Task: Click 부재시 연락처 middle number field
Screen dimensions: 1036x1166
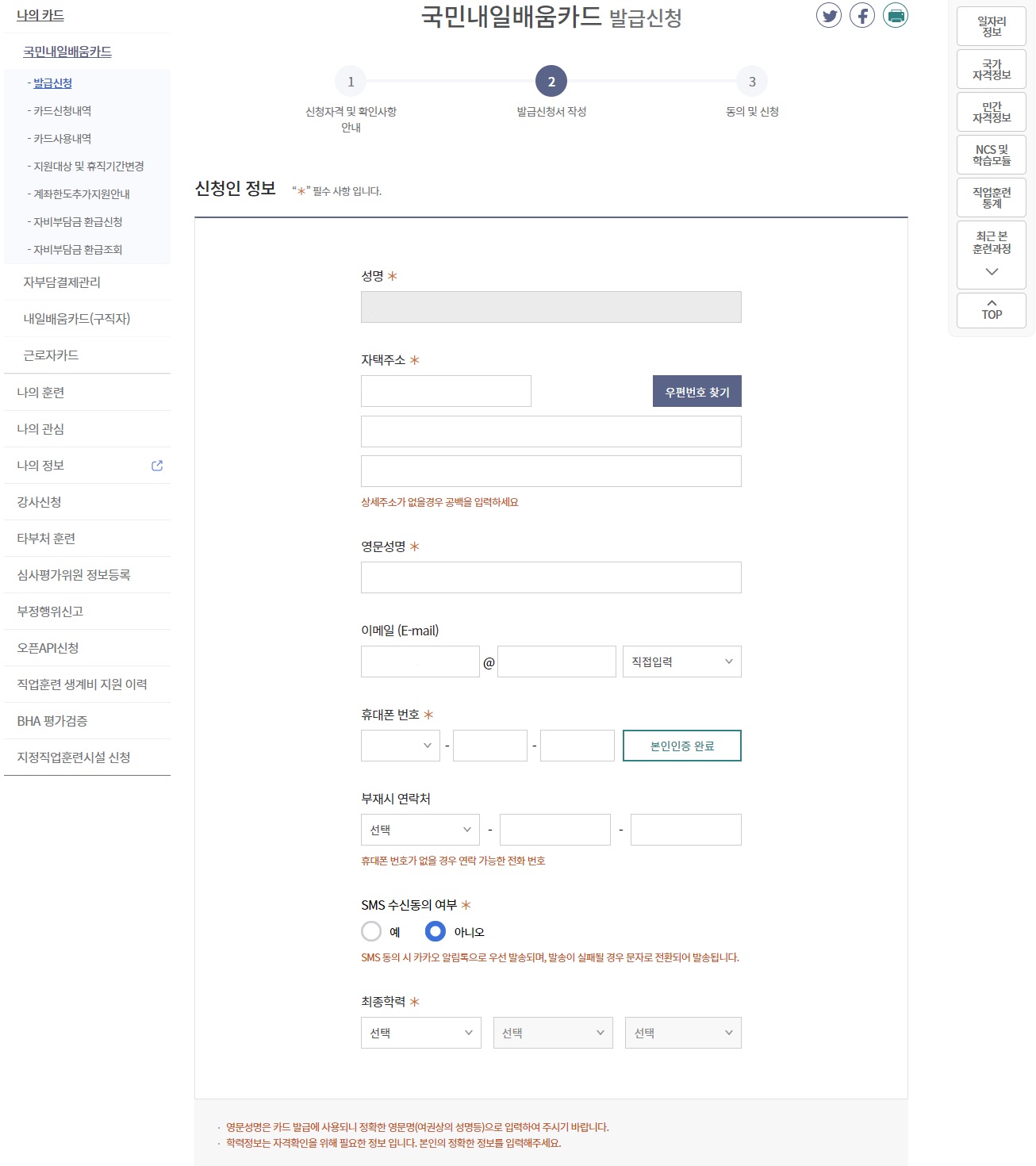Action: (555, 830)
